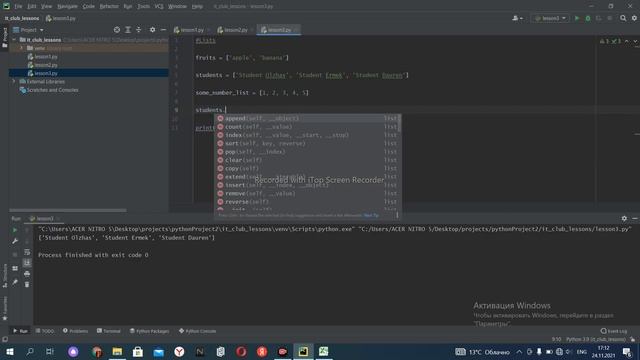
Task: Collapse all in Project panel toolbar
Action: coord(139,30)
